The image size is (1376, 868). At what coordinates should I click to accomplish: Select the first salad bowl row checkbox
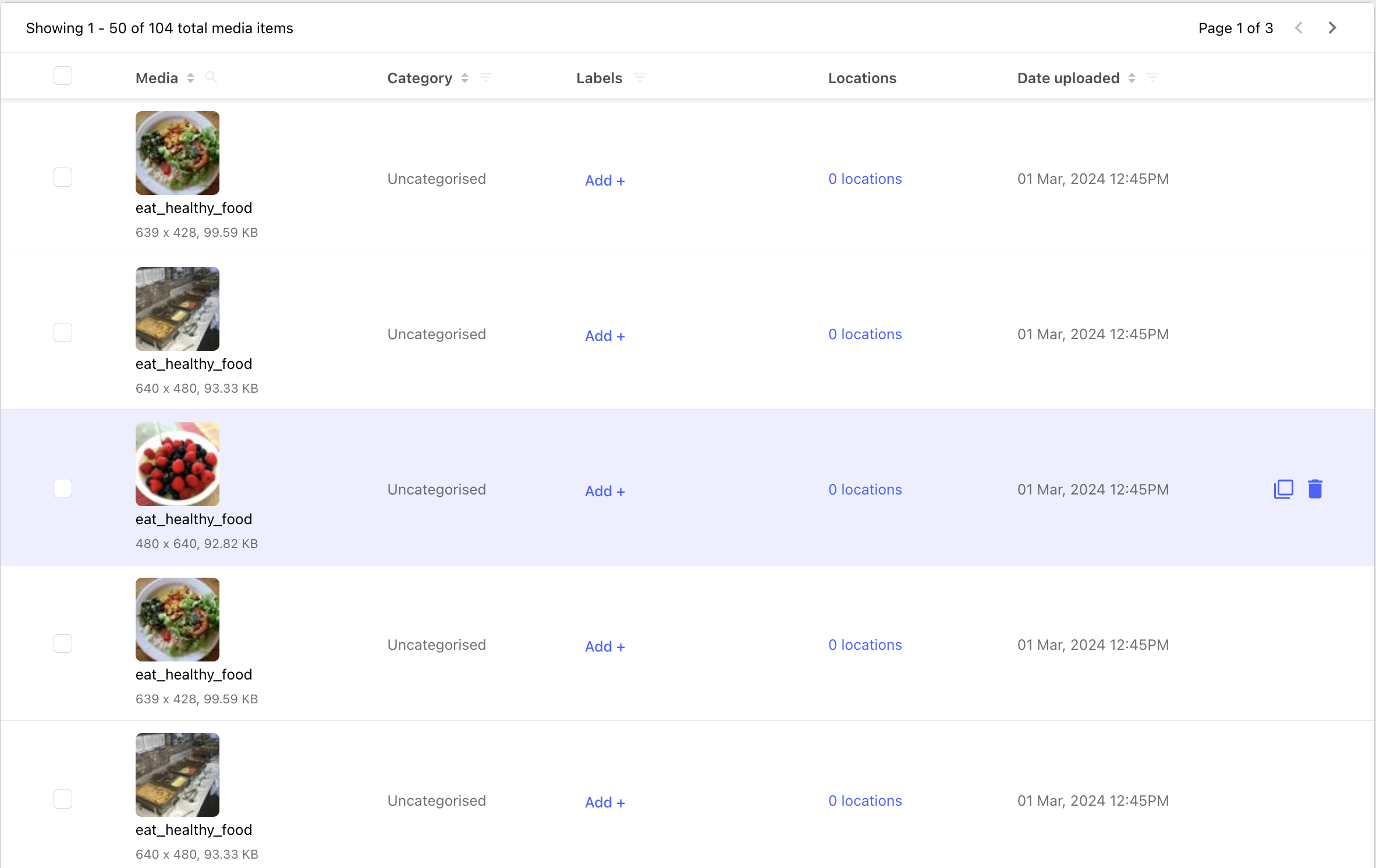63,177
